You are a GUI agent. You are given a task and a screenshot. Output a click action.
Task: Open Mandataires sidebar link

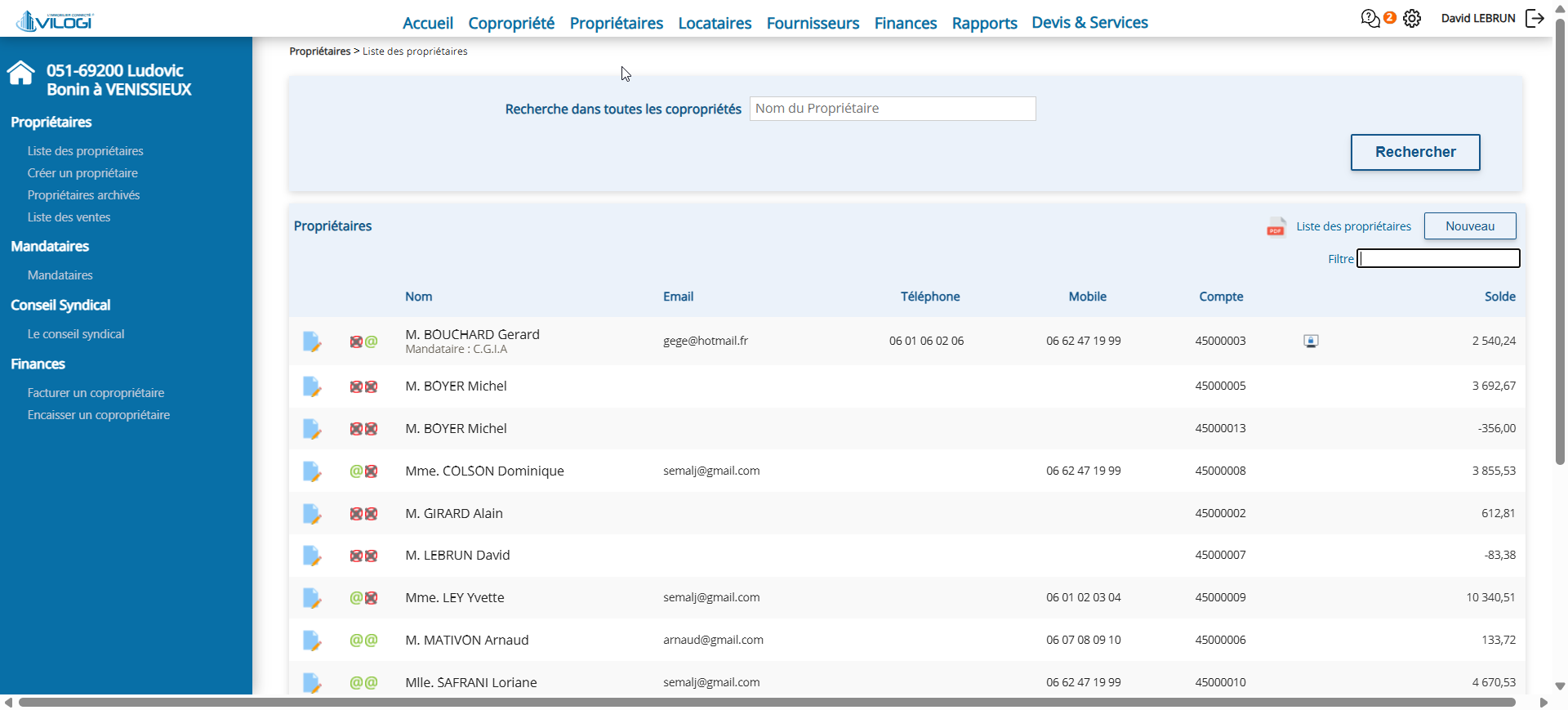(x=60, y=275)
